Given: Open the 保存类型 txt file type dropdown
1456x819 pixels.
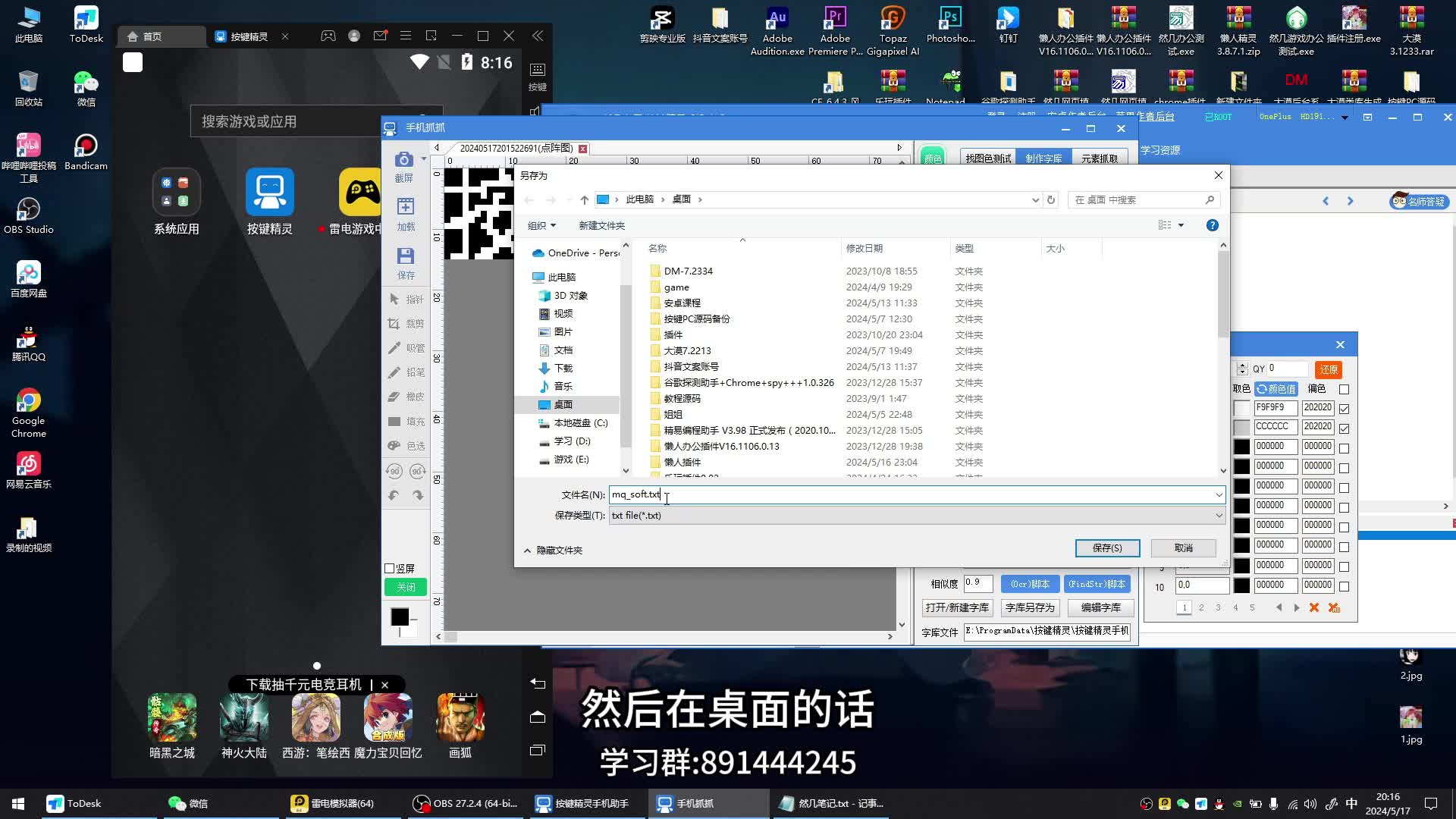Looking at the screenshot, I should coord(1216,515).
